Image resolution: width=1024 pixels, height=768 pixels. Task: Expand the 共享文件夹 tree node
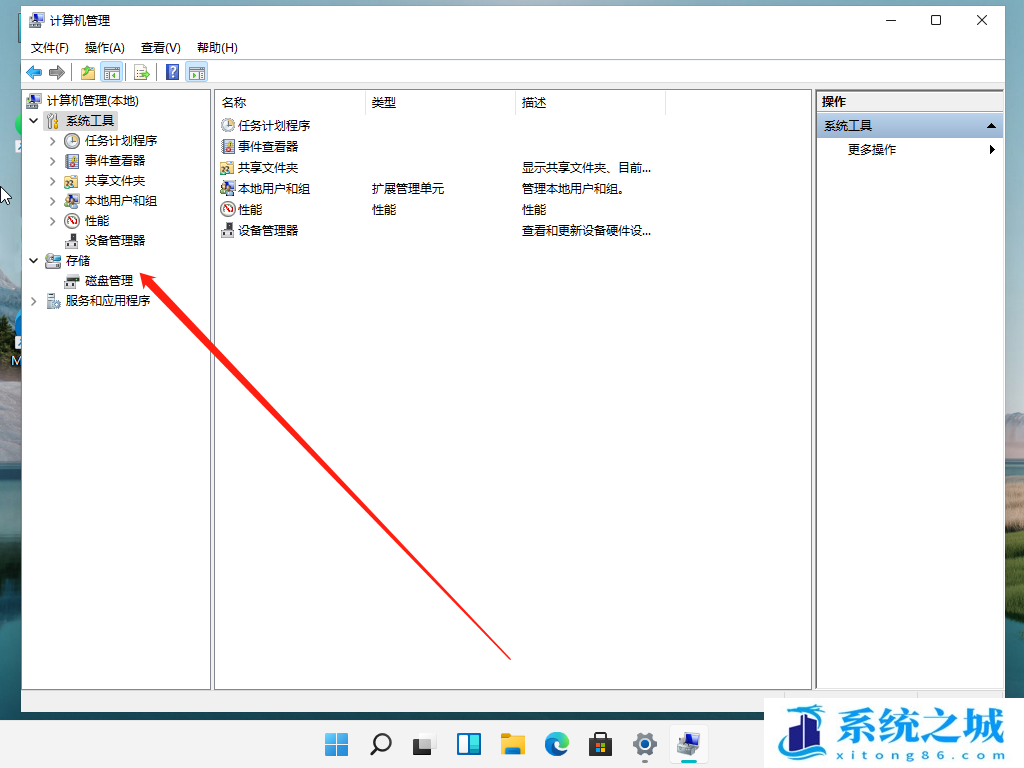[x=52, y=181]
